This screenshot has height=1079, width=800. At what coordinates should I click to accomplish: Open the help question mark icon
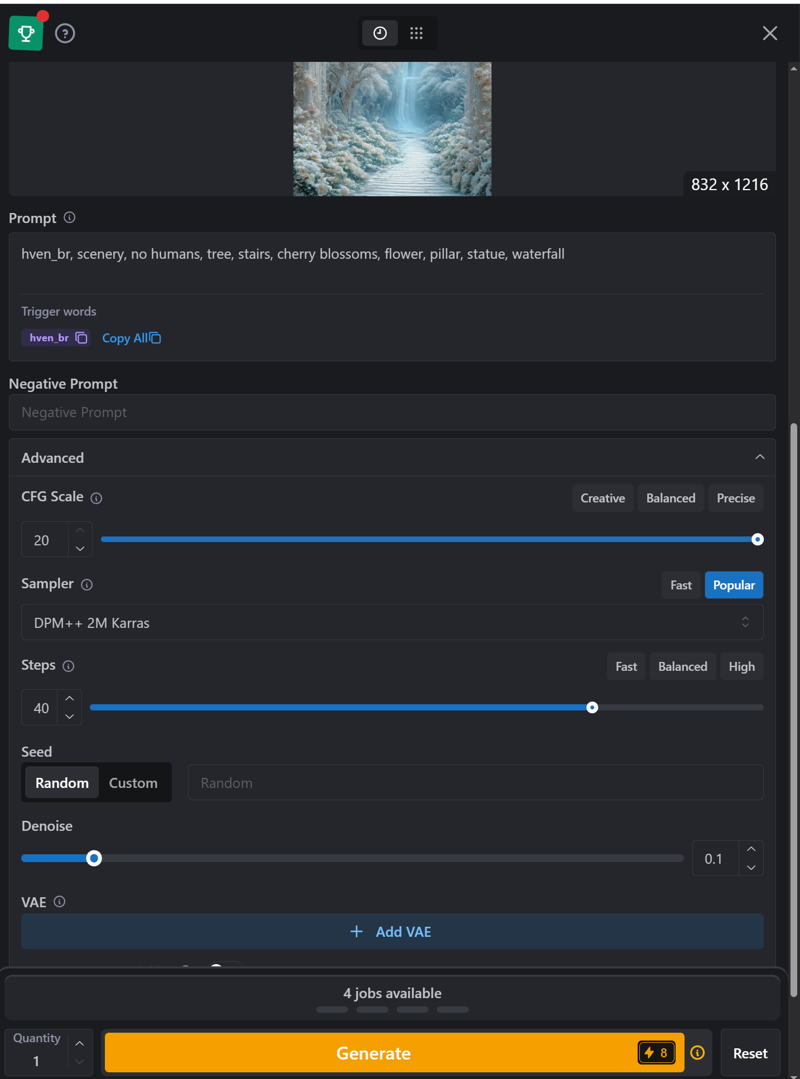coord(65,34)
